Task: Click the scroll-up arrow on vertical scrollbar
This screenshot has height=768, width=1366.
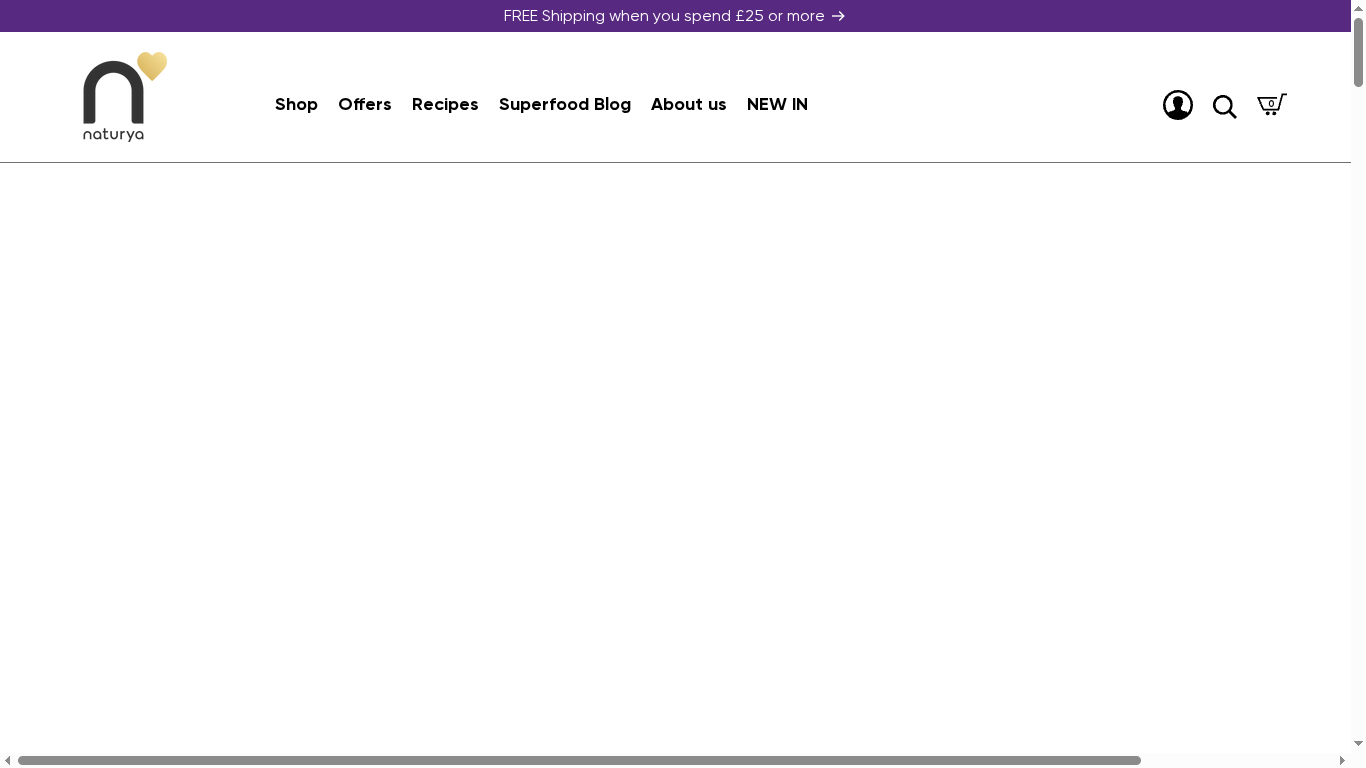Action: click(1358, 7)
